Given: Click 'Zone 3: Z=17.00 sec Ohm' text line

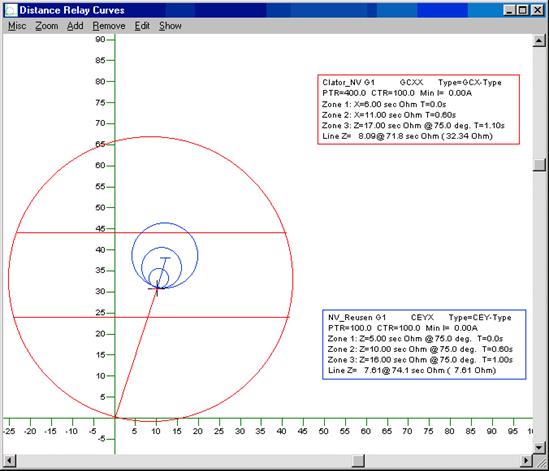Looking at the screenshot, I should click(x=413, y=125).
